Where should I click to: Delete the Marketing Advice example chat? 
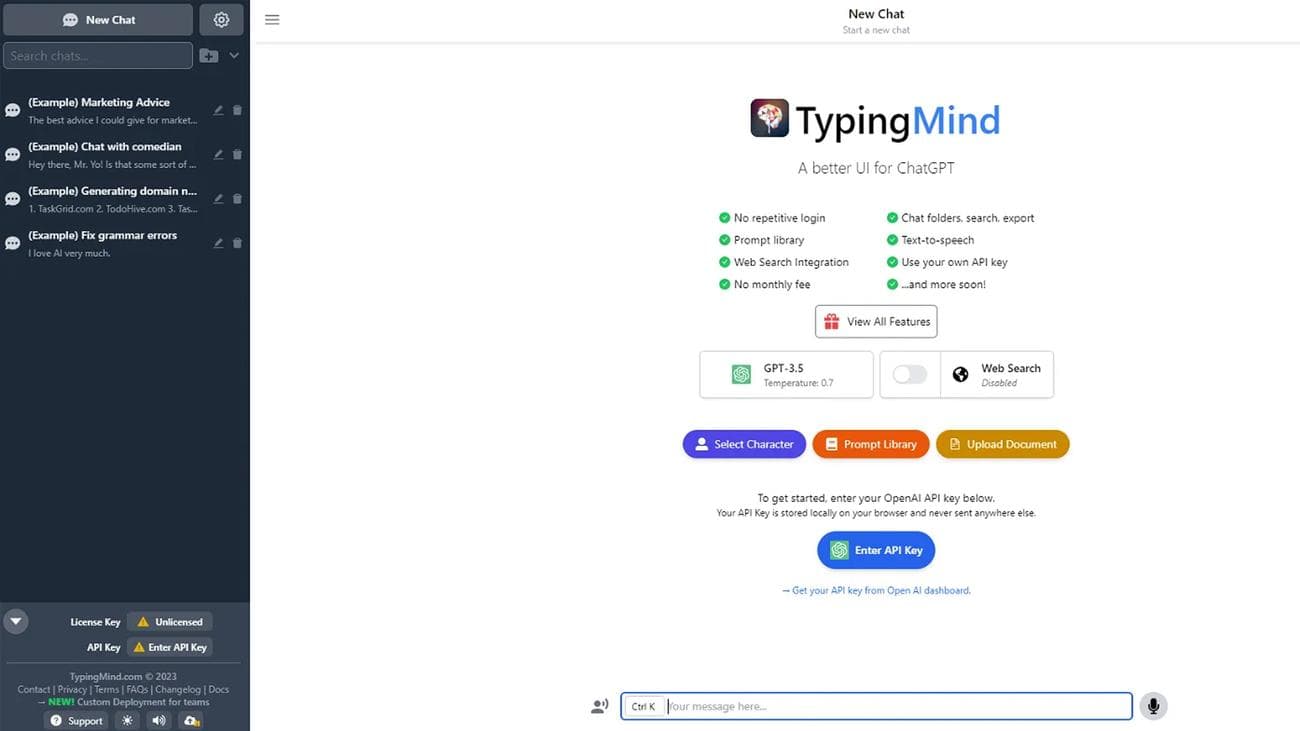click(237, 110)
